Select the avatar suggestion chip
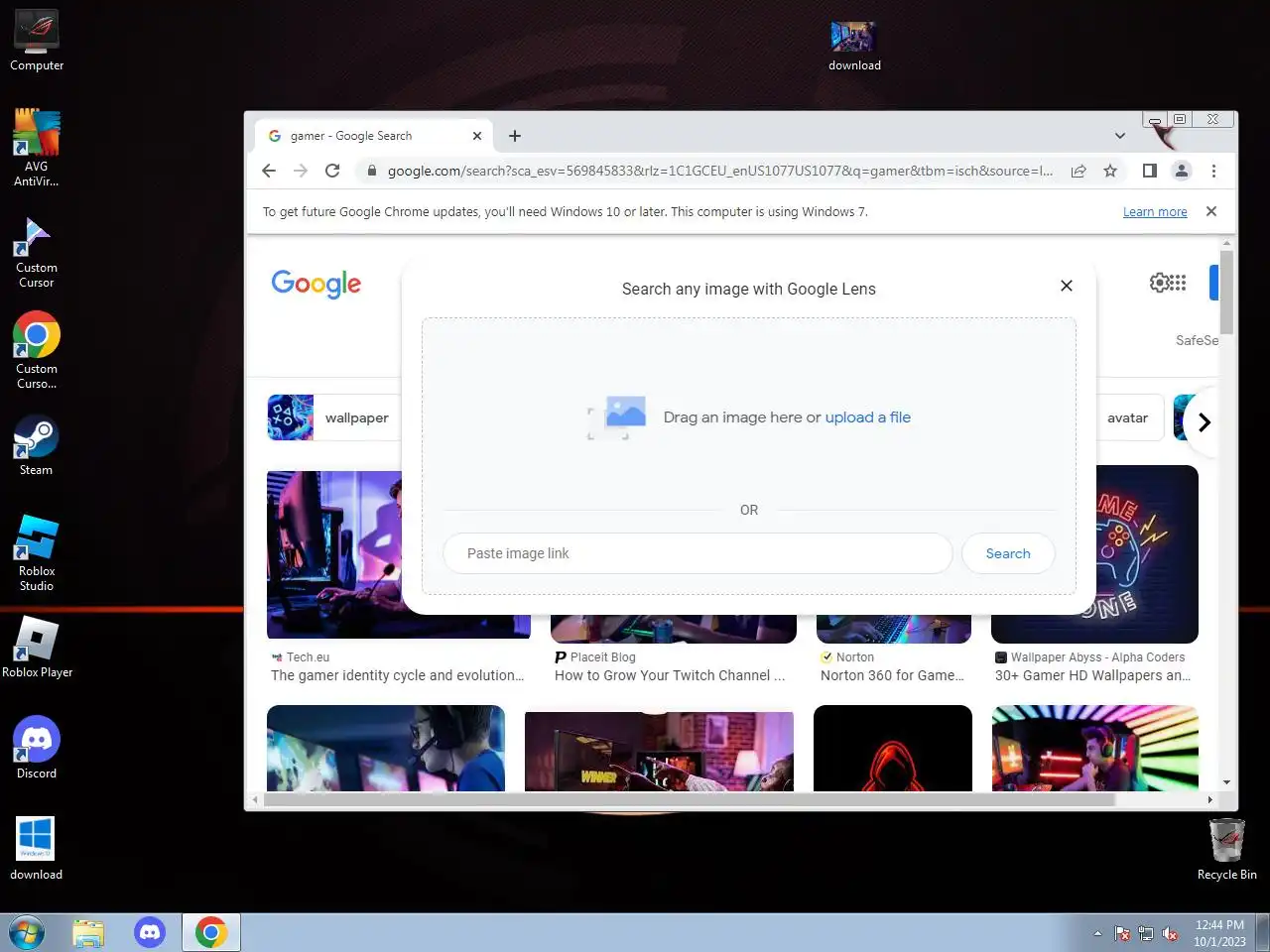This screenshot has width=1270, height=952. click(1128, 417)
